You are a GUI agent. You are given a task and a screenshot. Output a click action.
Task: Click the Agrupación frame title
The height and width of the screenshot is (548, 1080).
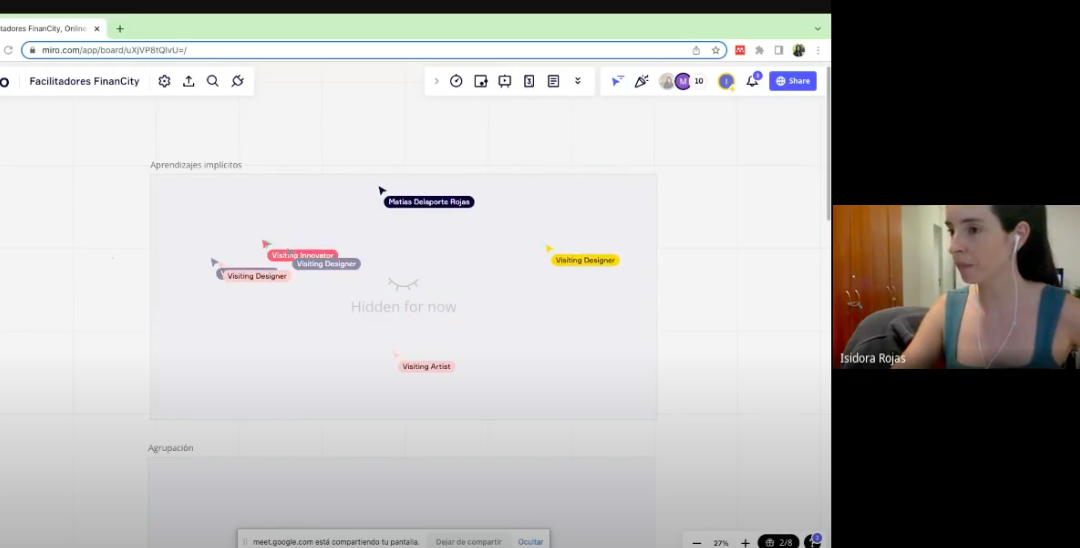click(x=170, y=448)
